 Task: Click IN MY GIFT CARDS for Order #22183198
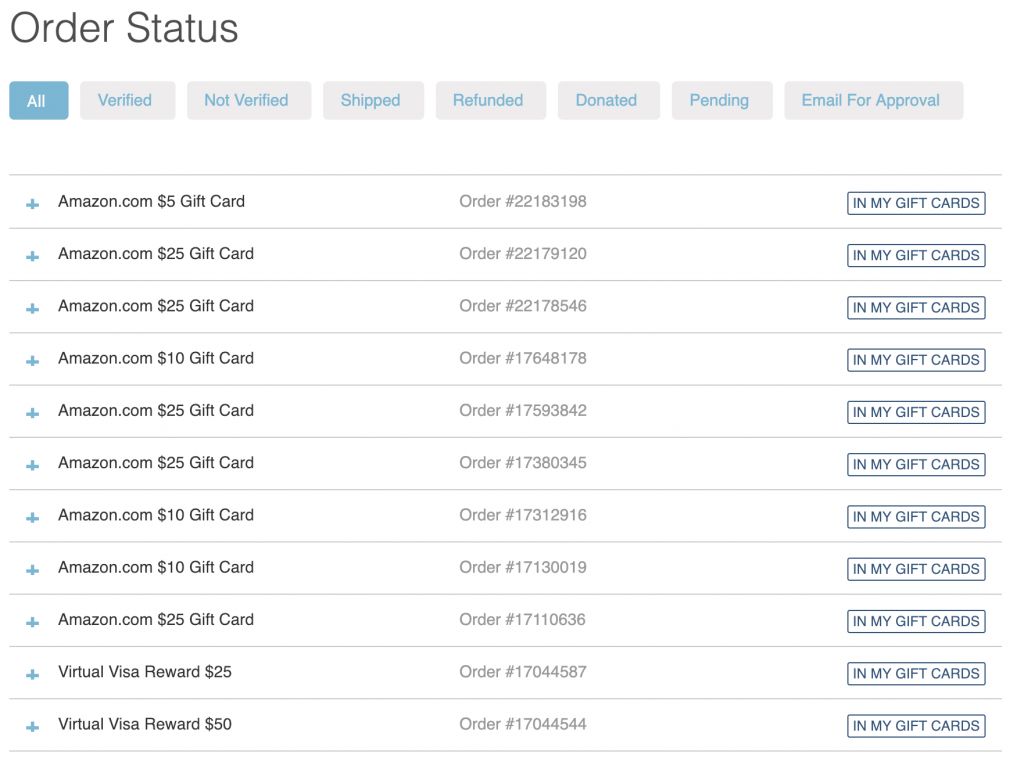pos(915,203)
